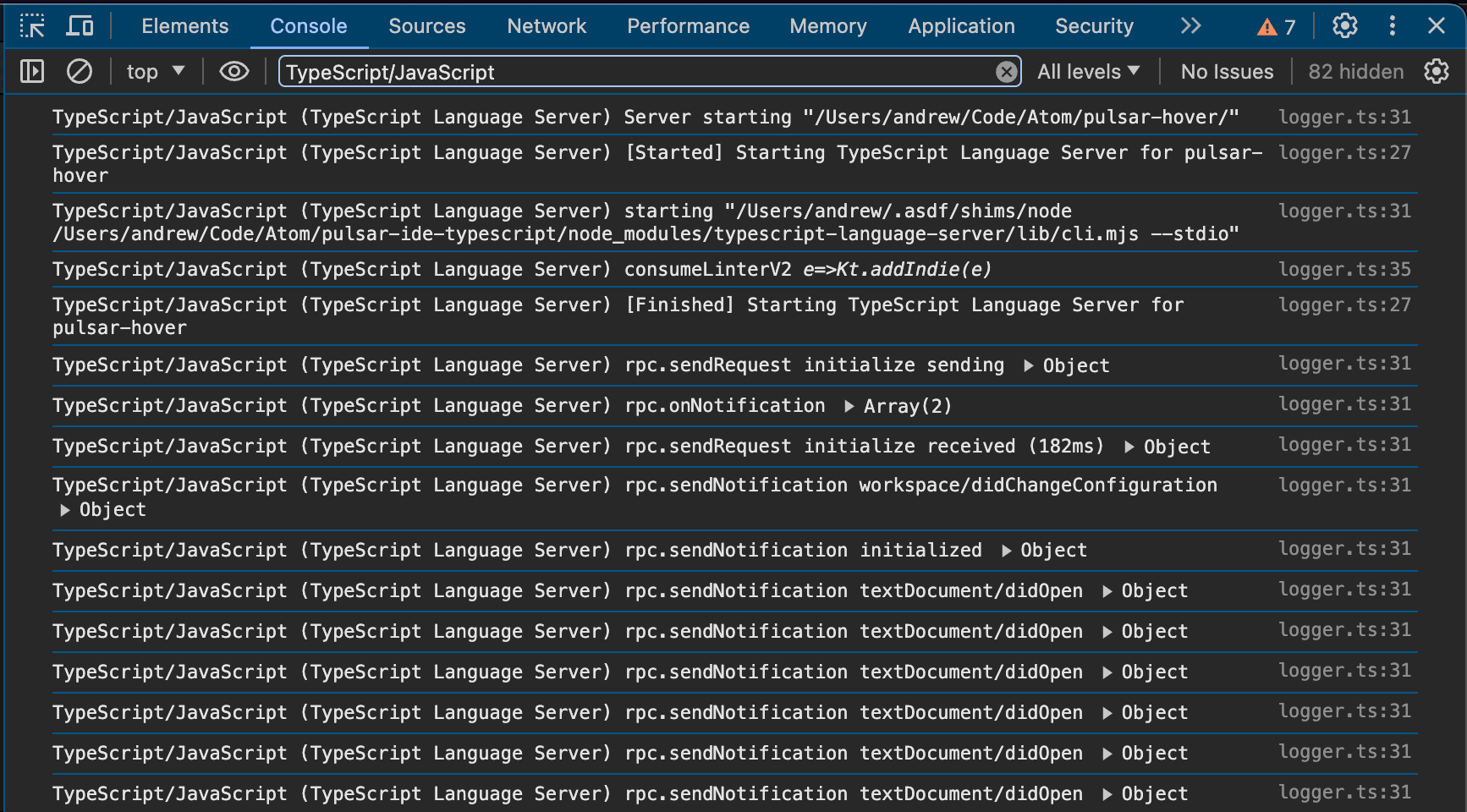
Task: Show the console sidebar
Action: coord(31,71)
